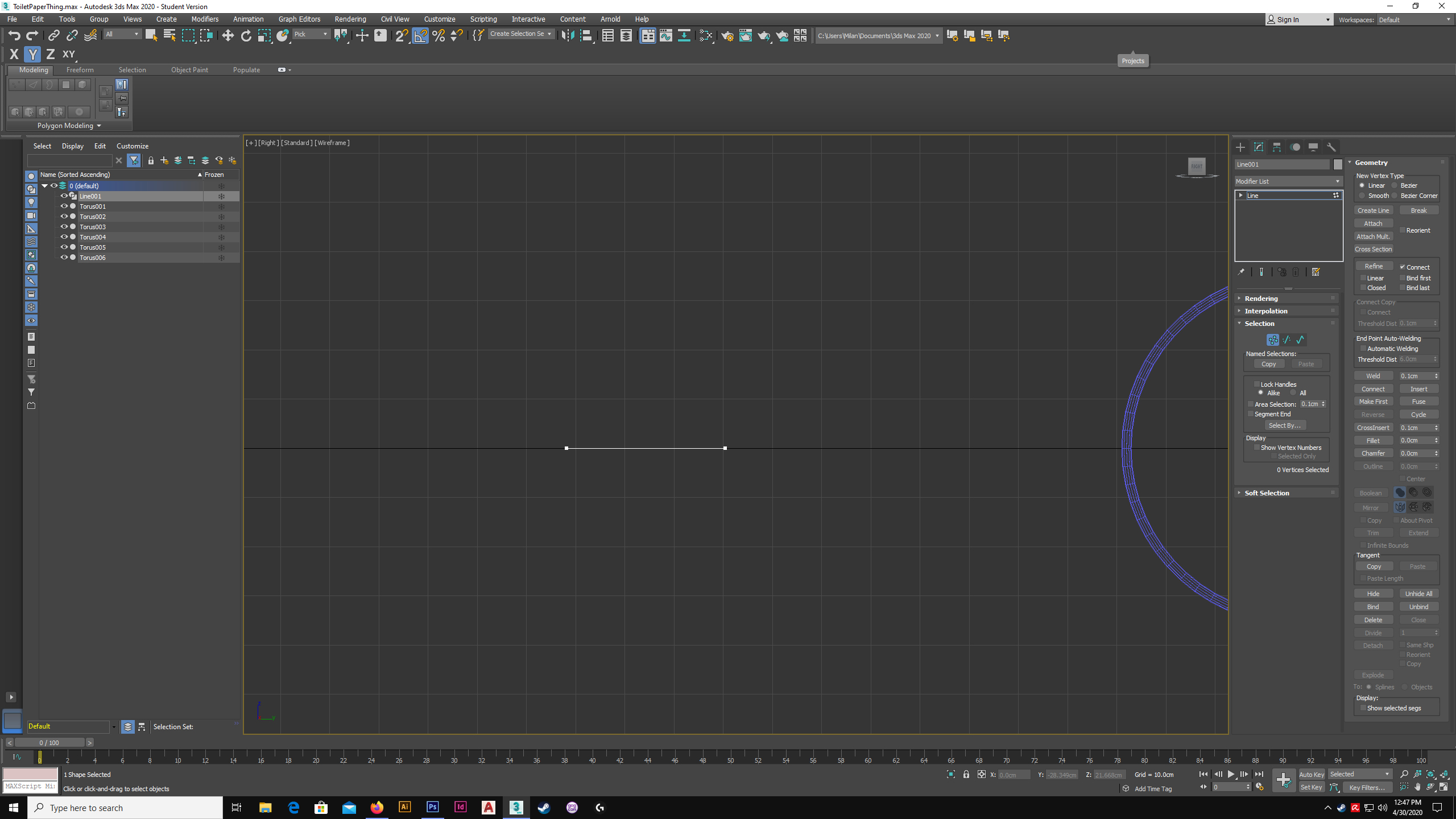Click the Weld button
The width and height of the screenshot is (1456, 819).
coord(1373,376)
